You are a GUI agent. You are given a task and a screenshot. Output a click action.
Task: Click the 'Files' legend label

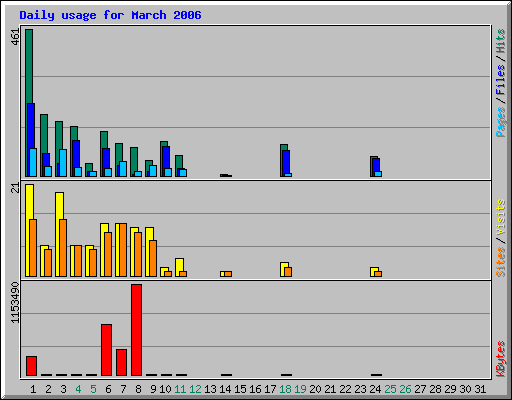pos(501,79)
